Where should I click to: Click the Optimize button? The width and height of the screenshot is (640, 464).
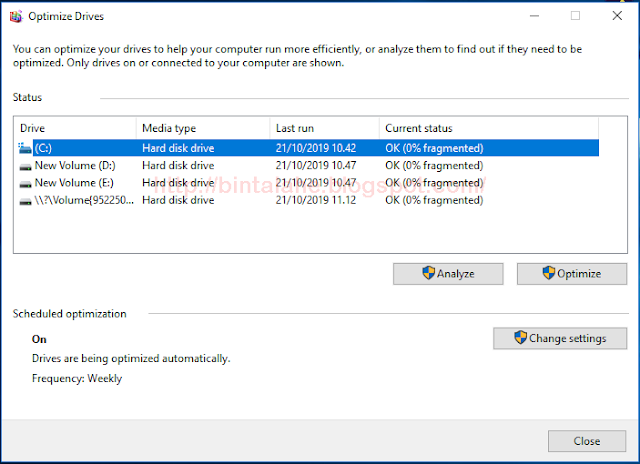572,274
